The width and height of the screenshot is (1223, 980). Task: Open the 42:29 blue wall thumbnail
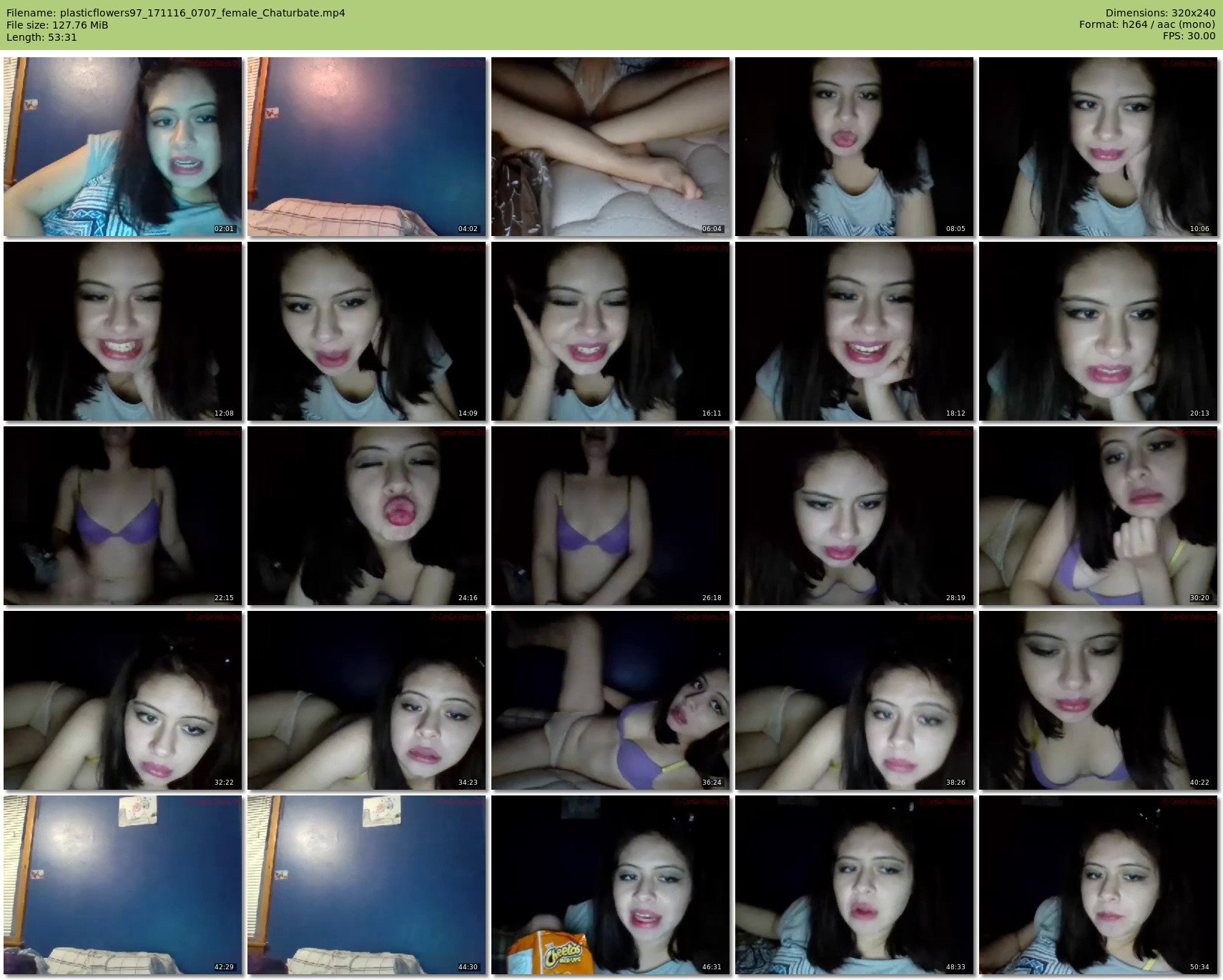click(x=122, y=885)
